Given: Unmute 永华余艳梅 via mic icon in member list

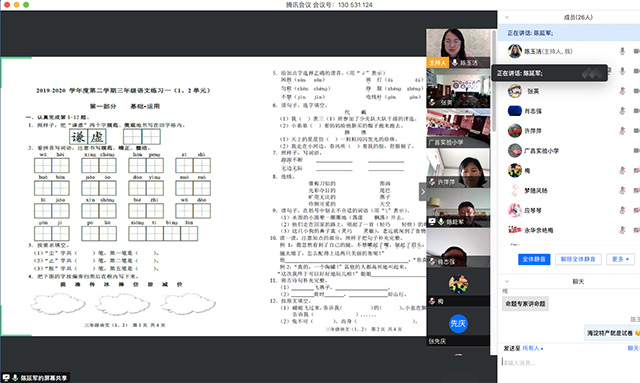Looking at the screenshot, I should tap(622, 230).
